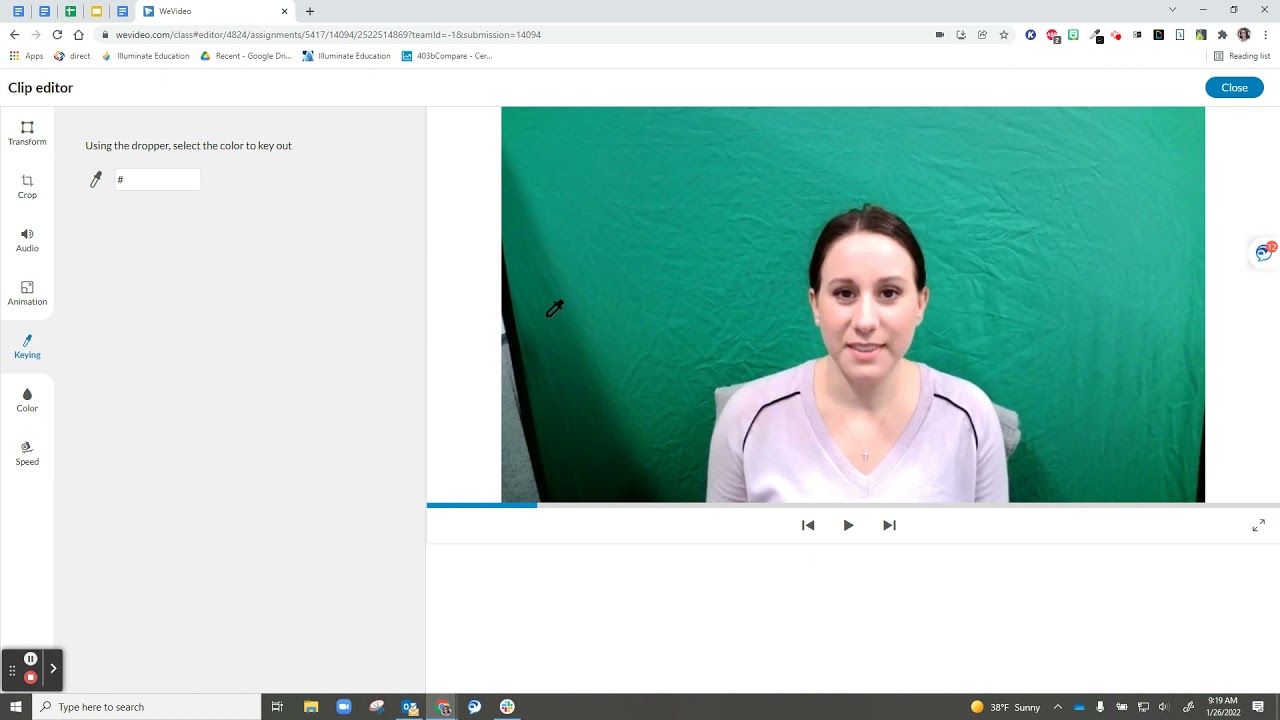Stop the screen recording
Image resolution: width=1280 pixels, height=720 pixels.
(x=31, y=677)
